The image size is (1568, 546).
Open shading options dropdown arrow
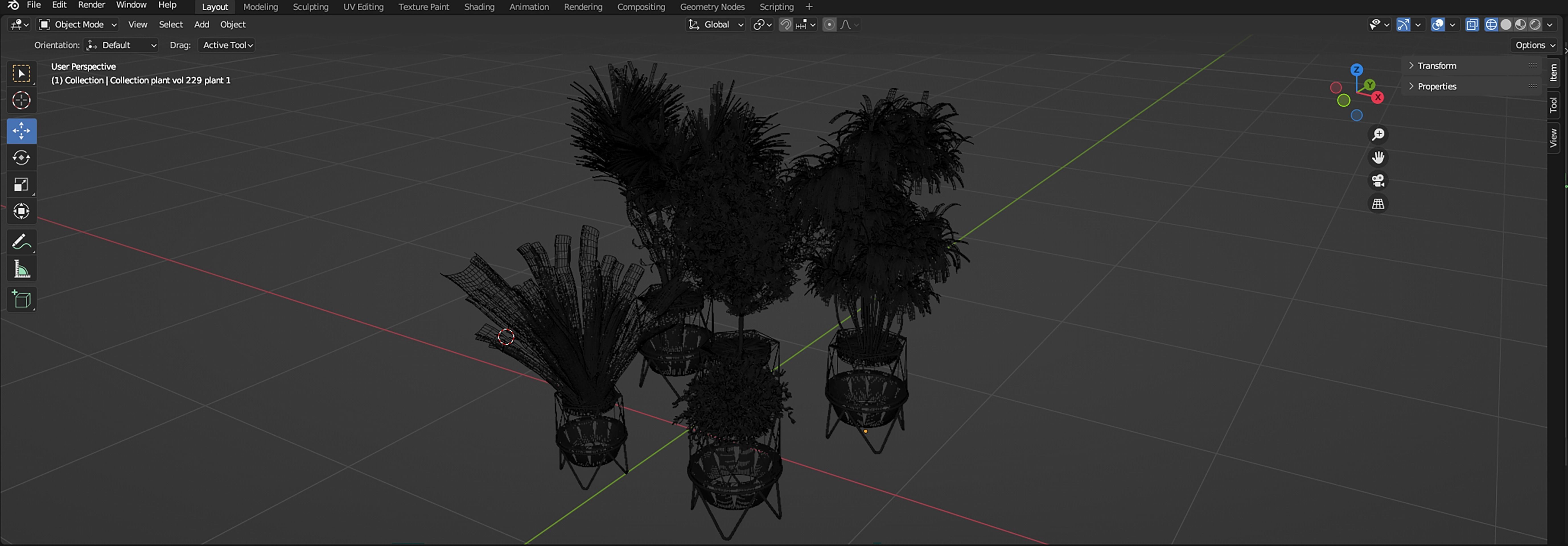pyautogui.click(x=1550, y=24)
